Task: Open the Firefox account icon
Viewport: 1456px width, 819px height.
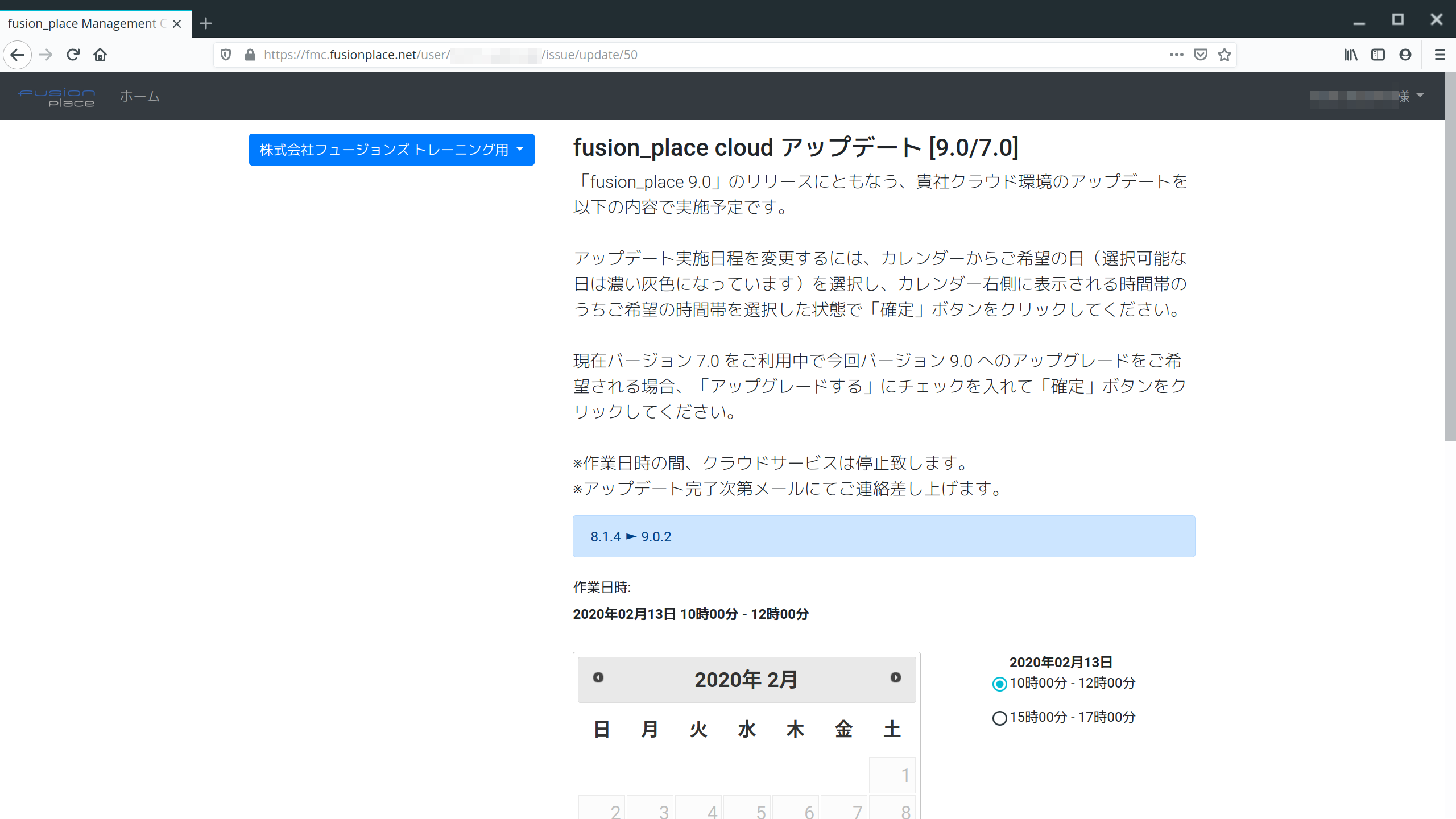Action: (x=1405, y=55)
